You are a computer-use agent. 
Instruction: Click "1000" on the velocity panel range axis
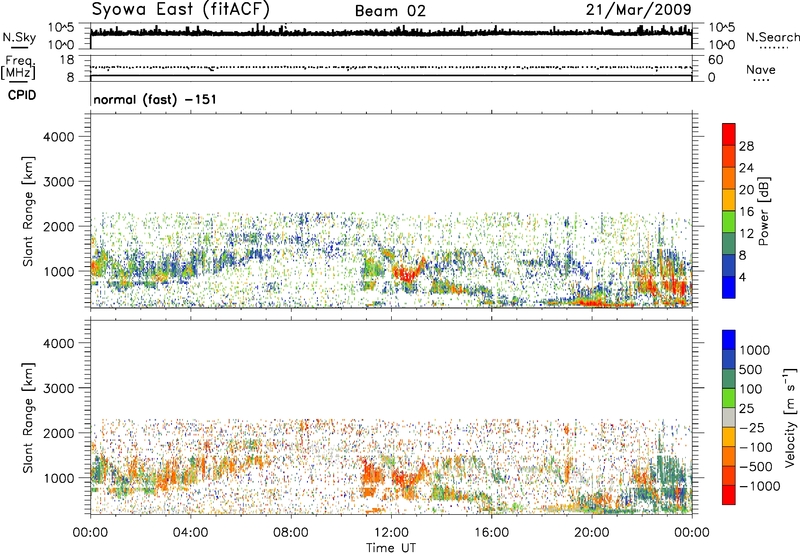click(x=59, y=478)
